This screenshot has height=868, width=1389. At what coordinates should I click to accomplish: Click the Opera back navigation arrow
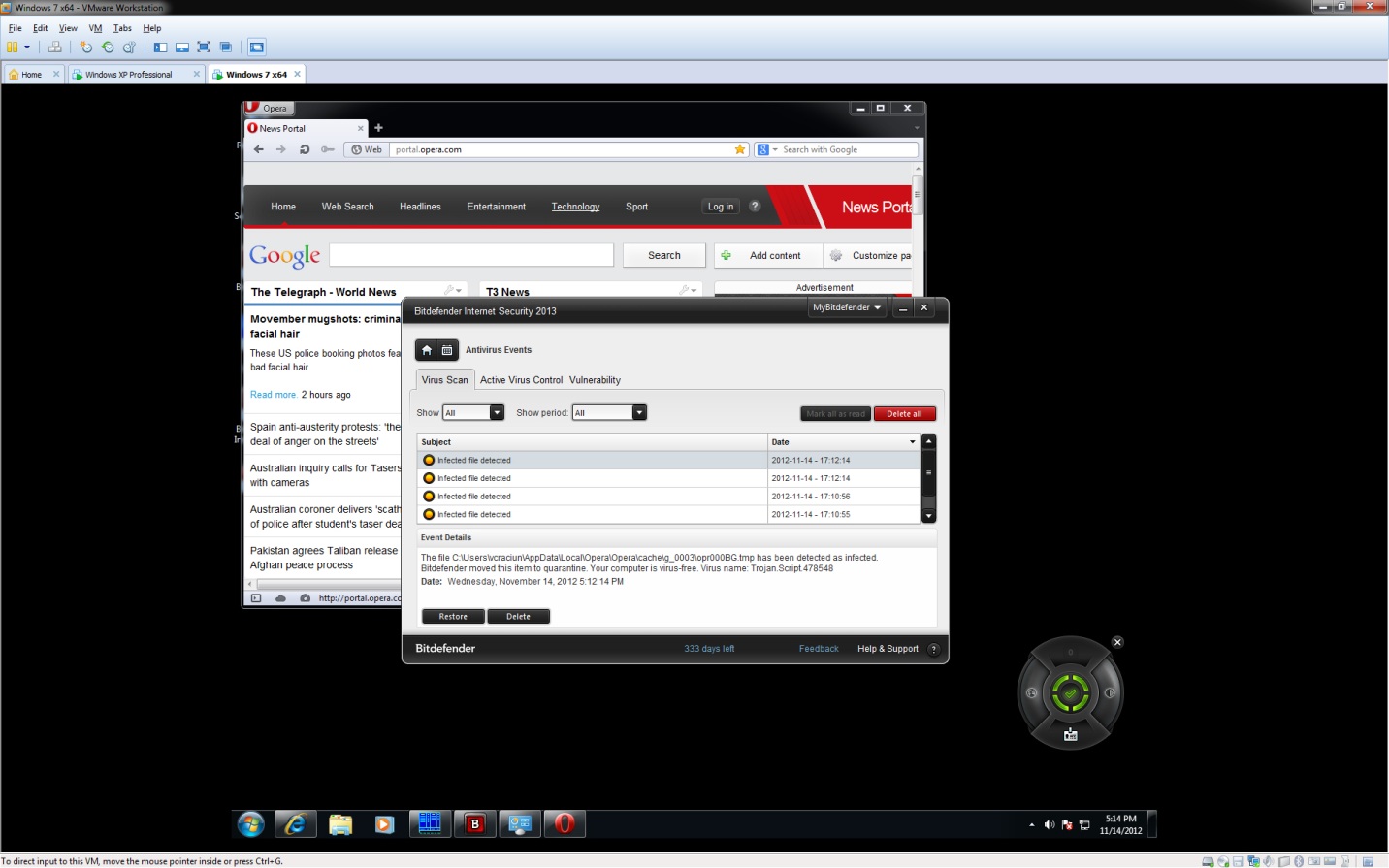259,149
